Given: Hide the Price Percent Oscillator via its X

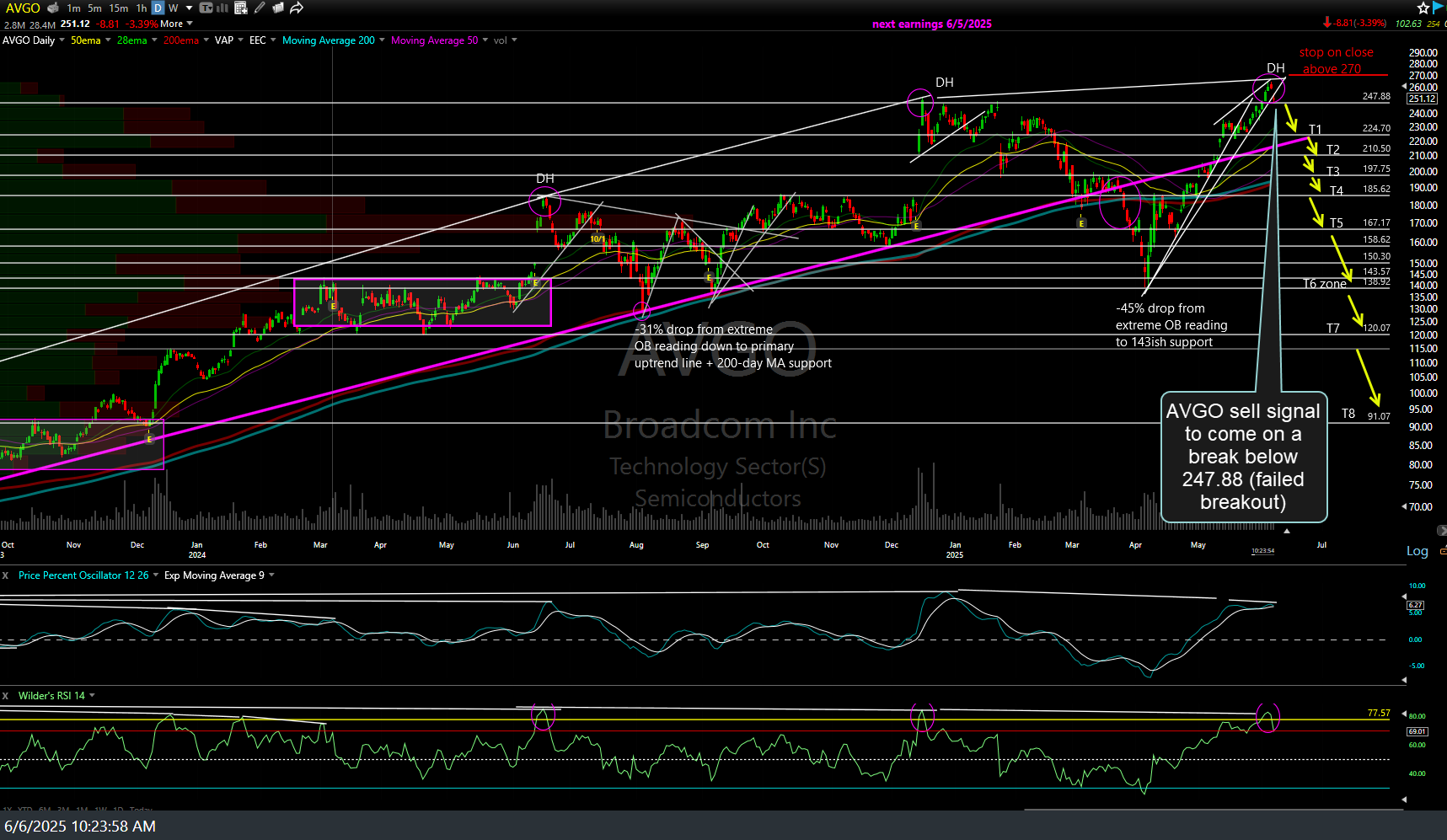Looking at the screenshot, I should click(4, 575).
